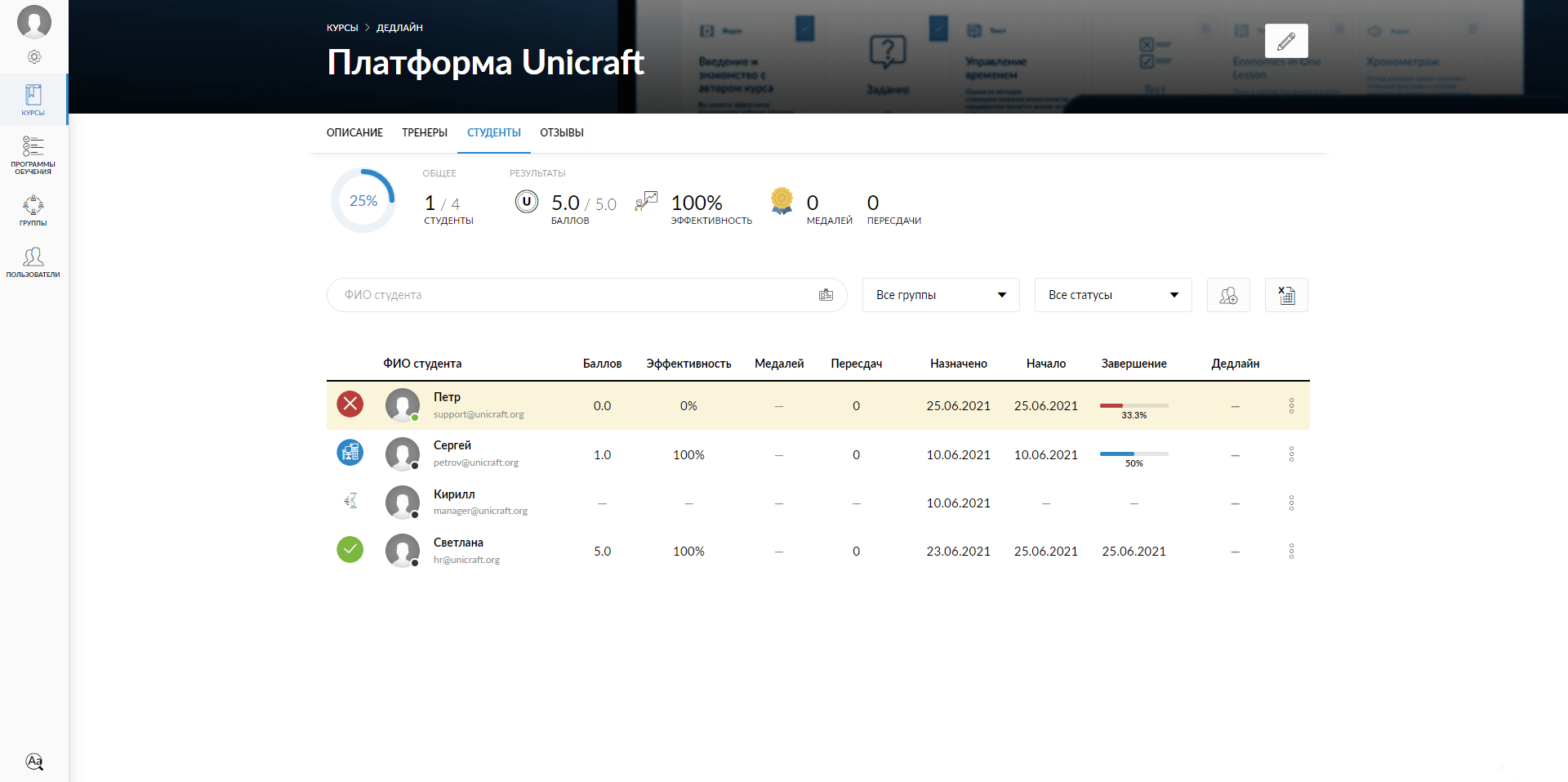Open Пользователи section in sidebar
1568x782 pixels.
pyautogui.click(x=33, y=262)
